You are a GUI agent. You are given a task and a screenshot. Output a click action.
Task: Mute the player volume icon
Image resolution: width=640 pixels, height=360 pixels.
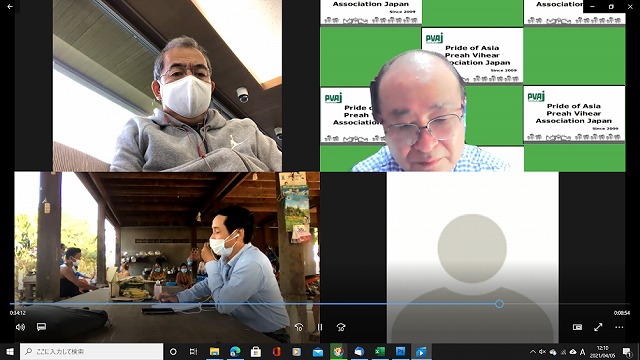[x=20, y=327]
